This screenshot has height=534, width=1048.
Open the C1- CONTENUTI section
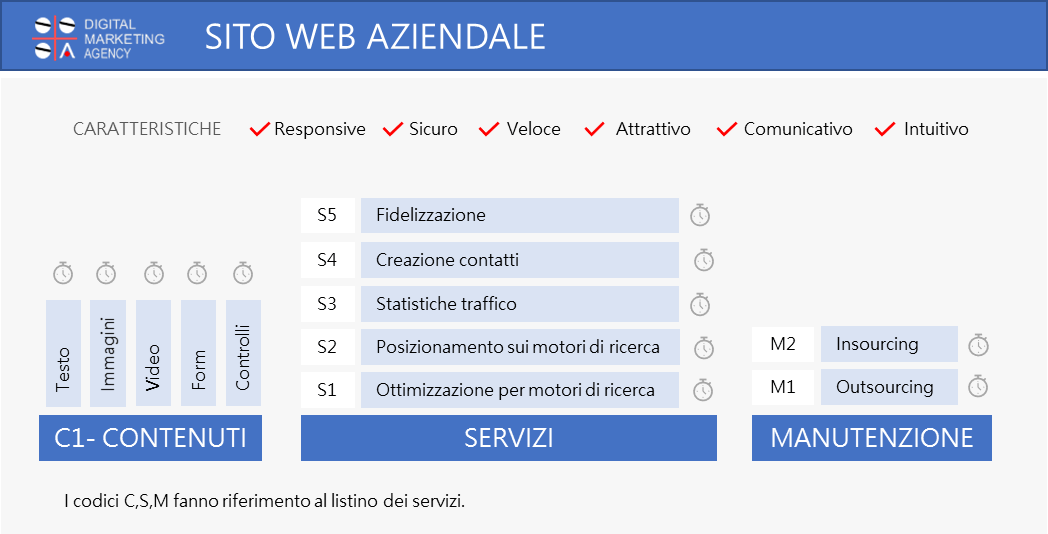click(x=150, y=438)
